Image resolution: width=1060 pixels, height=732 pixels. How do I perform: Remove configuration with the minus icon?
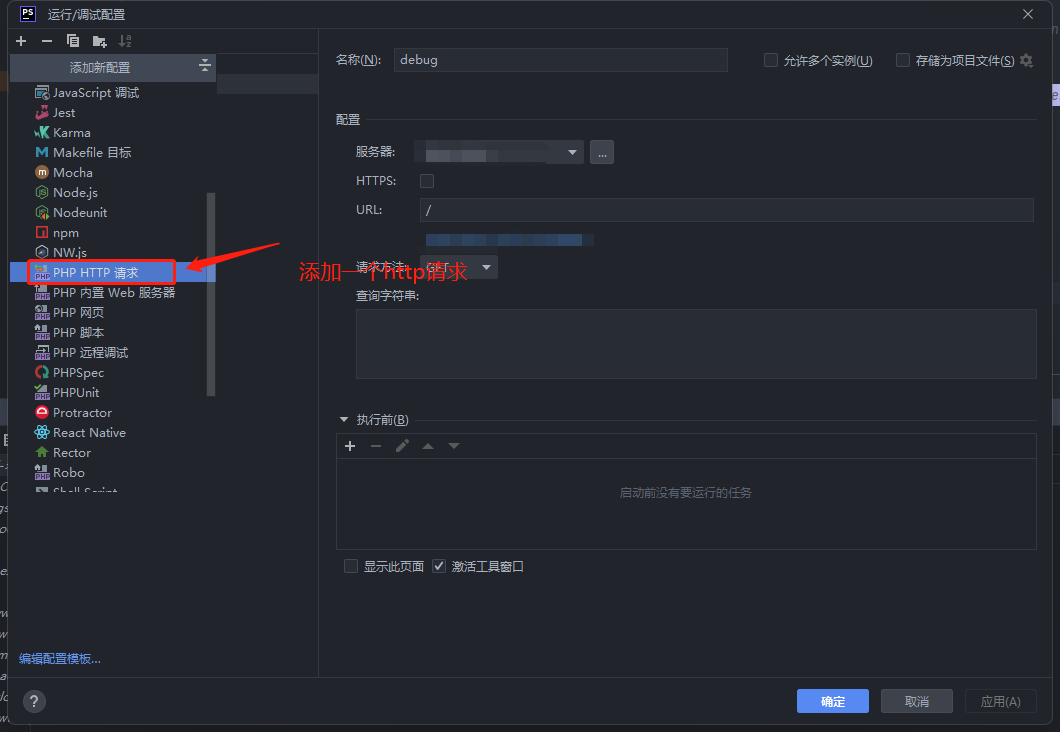click(47, 41)
